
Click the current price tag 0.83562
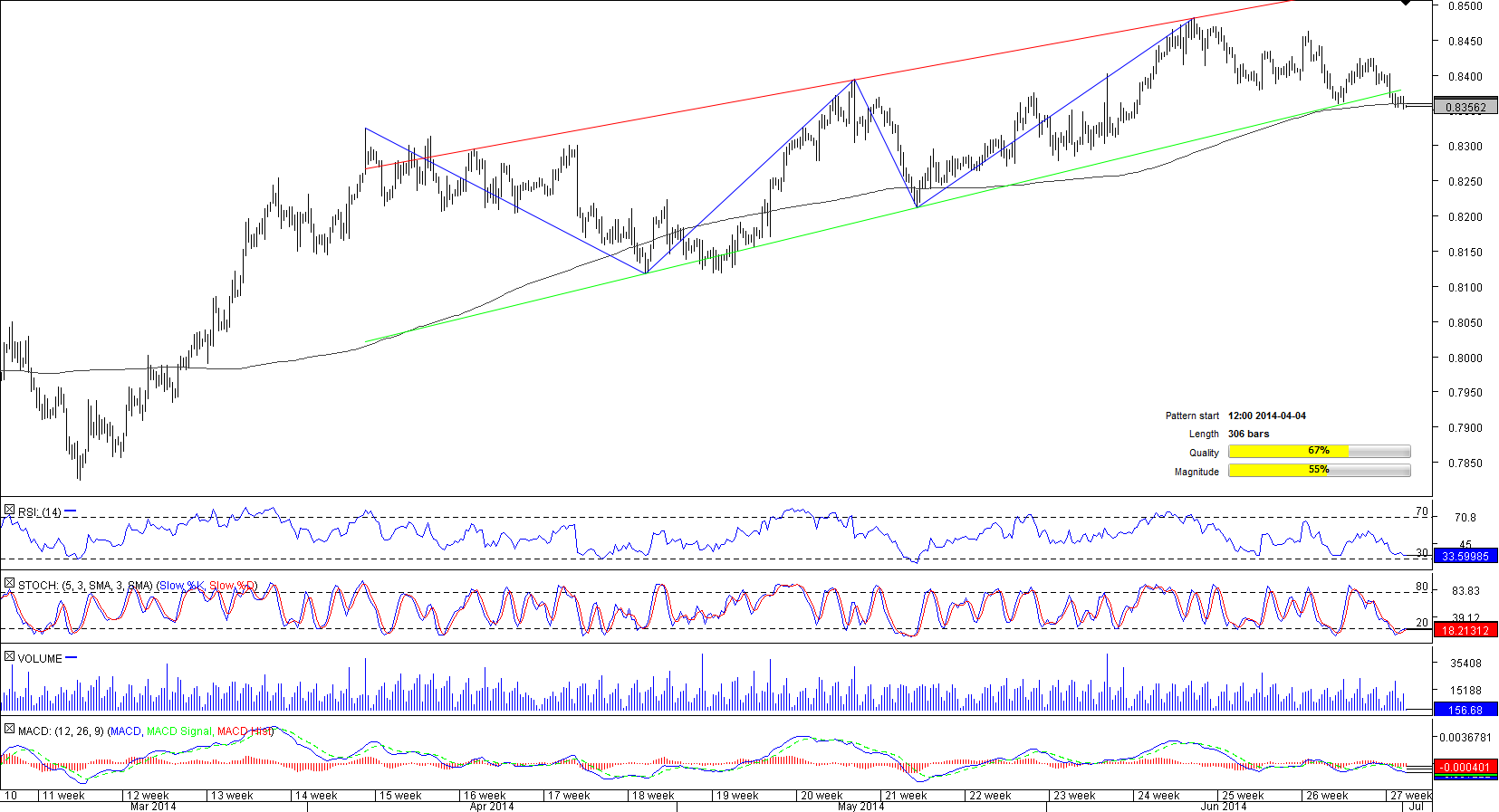tap(1465, 107)
